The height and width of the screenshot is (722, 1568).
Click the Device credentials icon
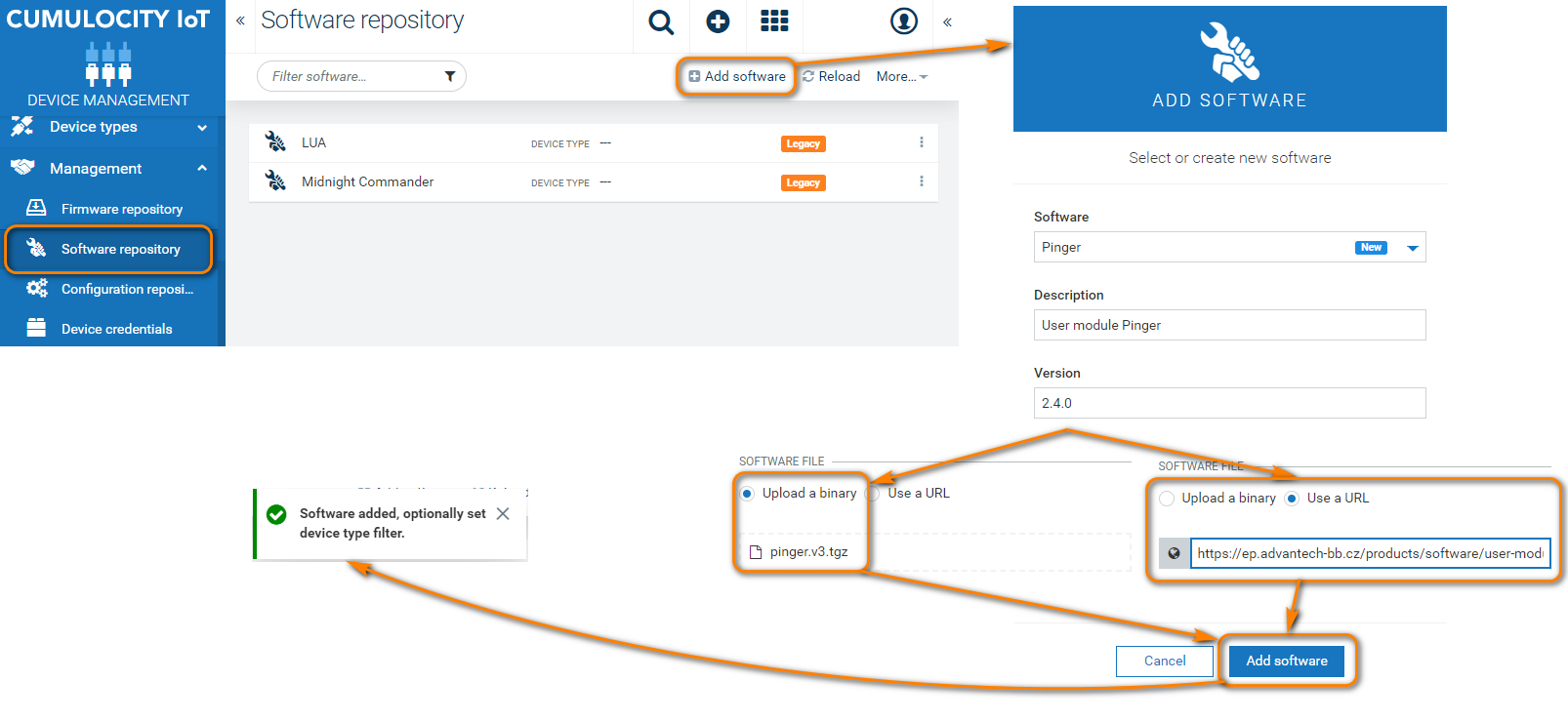pyautogui.click(x=36, y=328)
